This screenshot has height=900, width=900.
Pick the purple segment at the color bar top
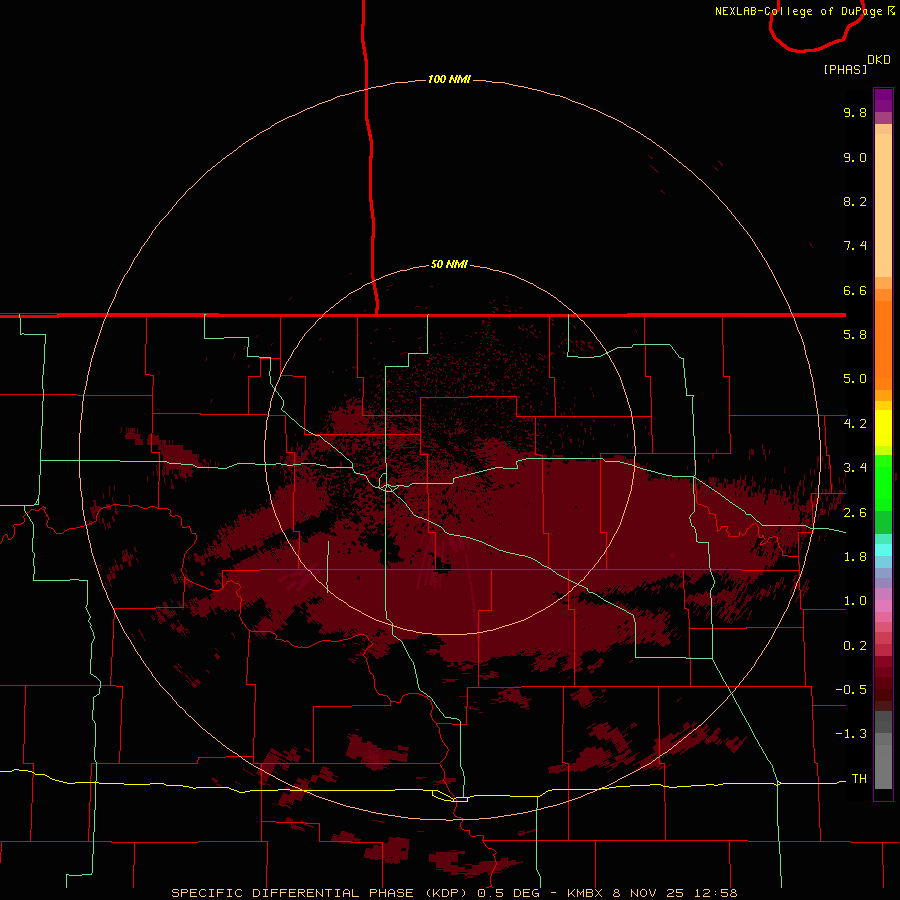coord(883,100)
